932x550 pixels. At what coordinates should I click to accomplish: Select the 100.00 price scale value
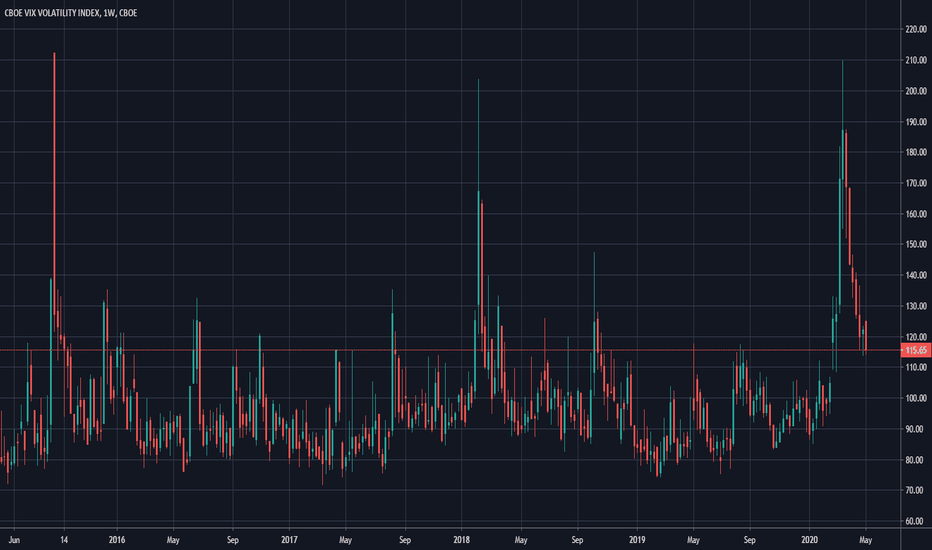[916, 398]
